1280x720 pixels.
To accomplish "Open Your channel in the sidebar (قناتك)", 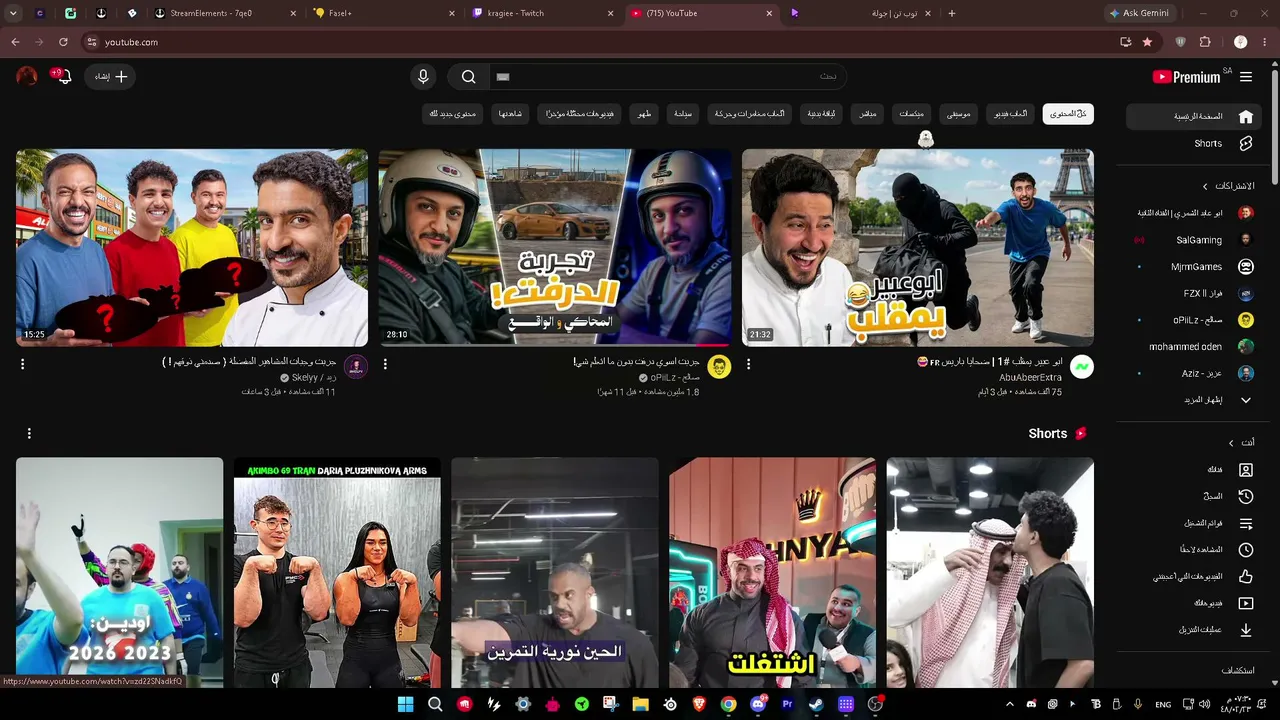I will coord(1196,469).
